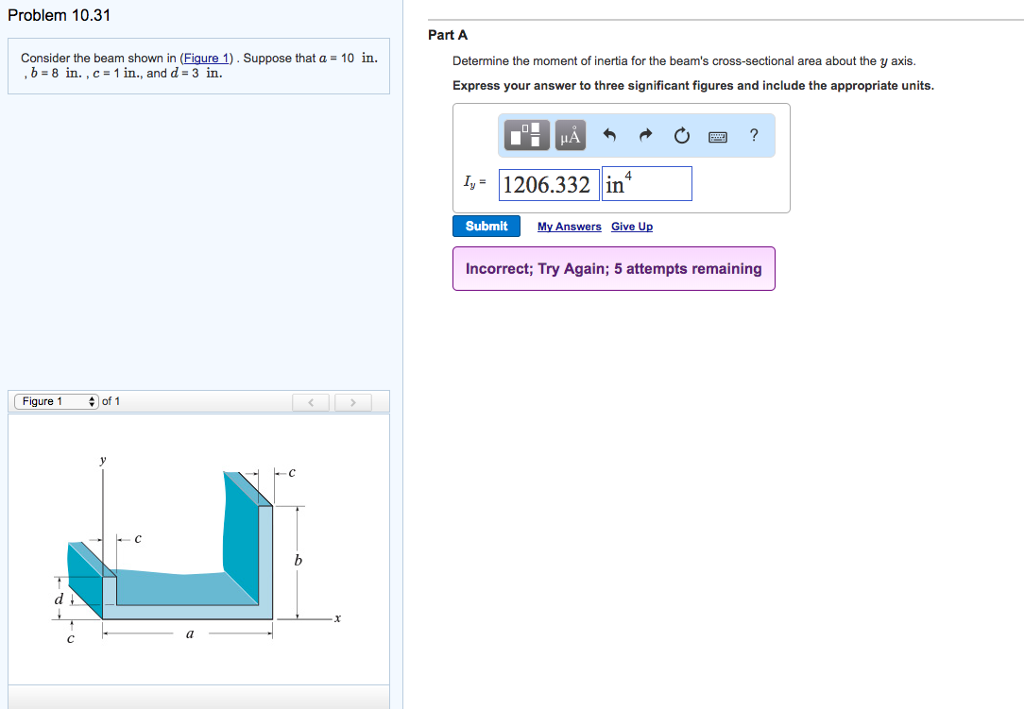Click the Incorrect; Try Again message box
This screenshot has height=709, width=1024.
tap(613, 268)
